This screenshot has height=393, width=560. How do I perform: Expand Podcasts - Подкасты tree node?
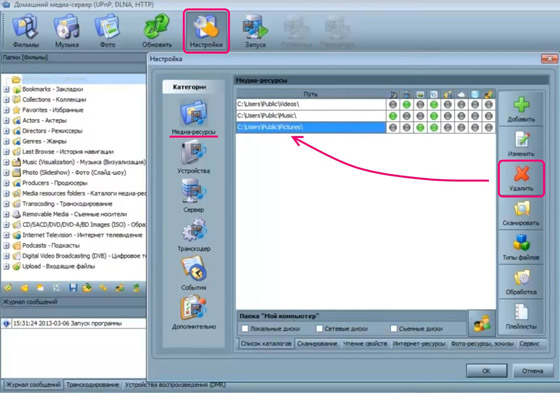click(6, 245)
